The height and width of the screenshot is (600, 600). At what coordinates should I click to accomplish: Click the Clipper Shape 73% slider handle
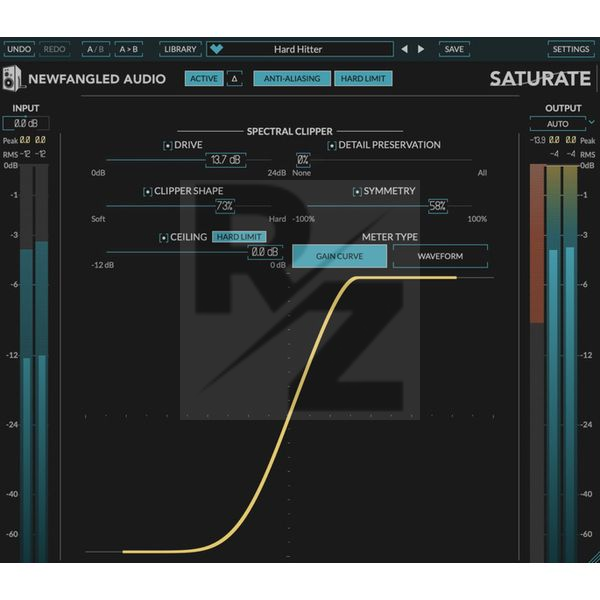(x=225, y=206)
